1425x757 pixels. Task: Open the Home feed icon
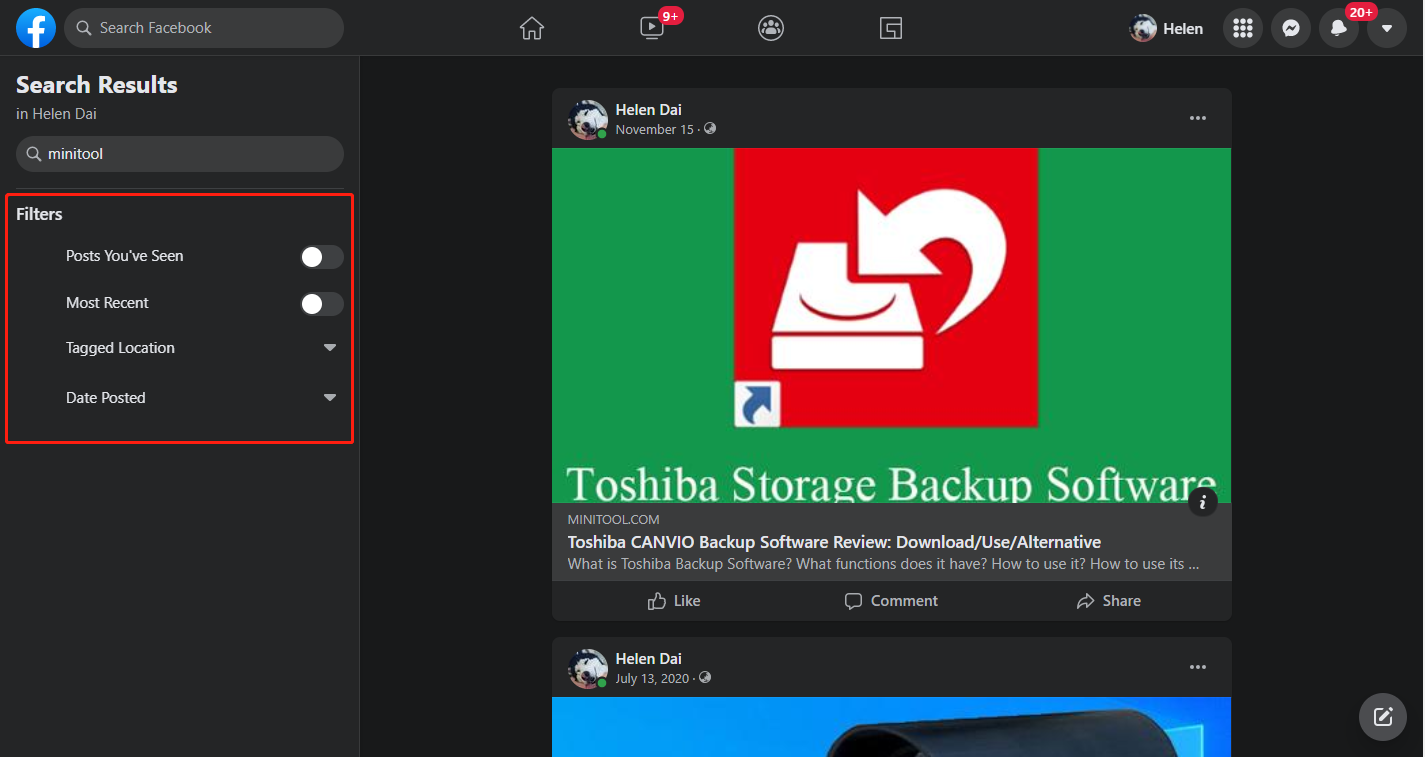click(532, 28)
